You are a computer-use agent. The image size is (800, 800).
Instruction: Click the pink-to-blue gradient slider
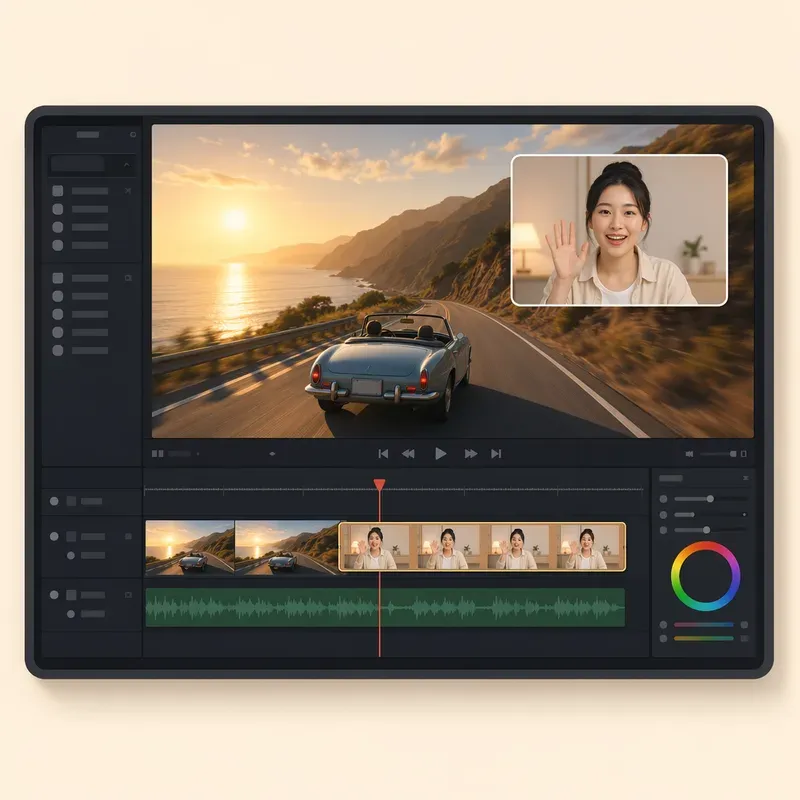coord(704,624)
